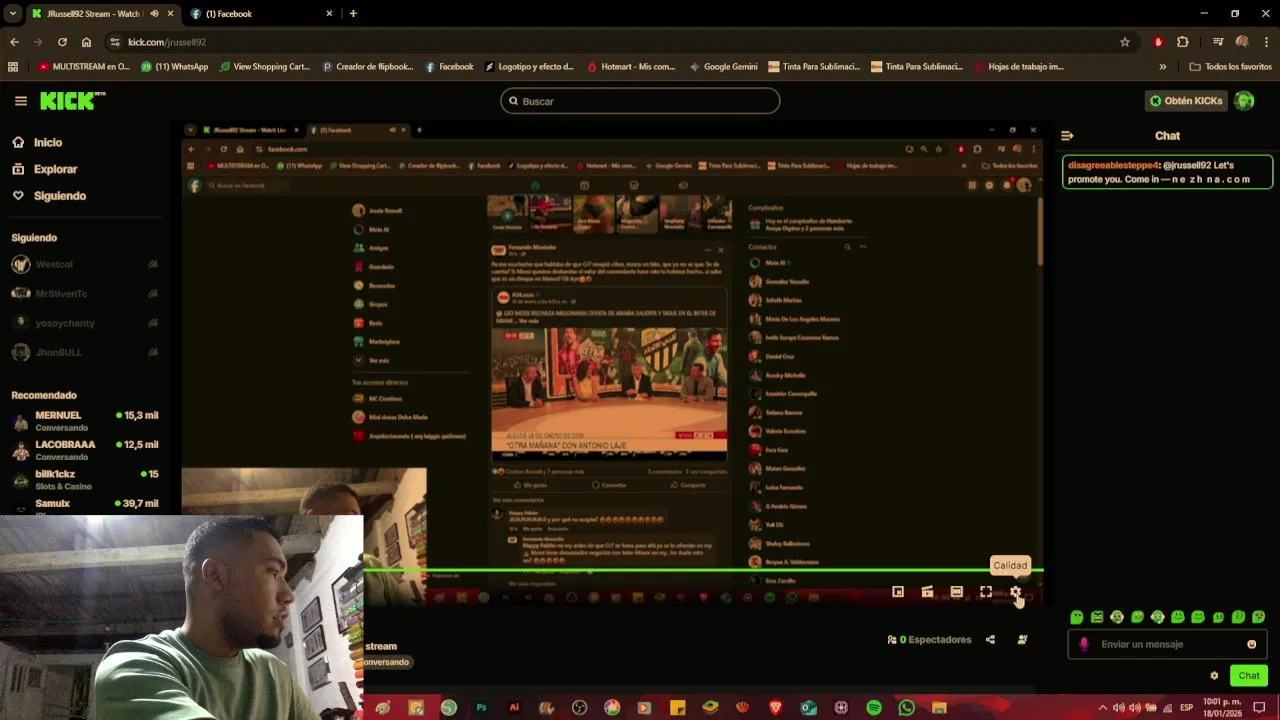1280x720 pixels.
Task: Go back in browser history
Action: 14,42
